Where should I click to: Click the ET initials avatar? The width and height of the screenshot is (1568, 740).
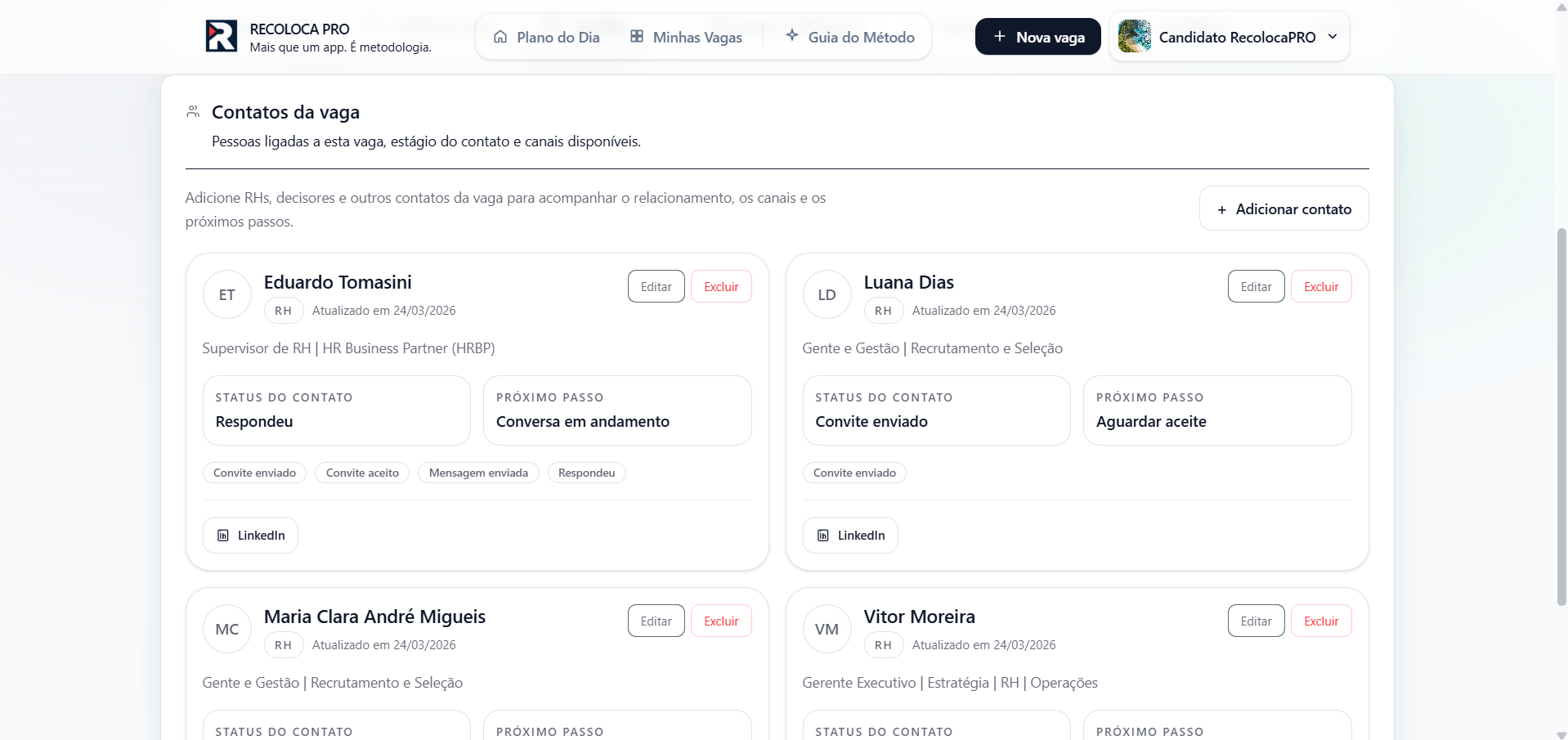point(227,295)
